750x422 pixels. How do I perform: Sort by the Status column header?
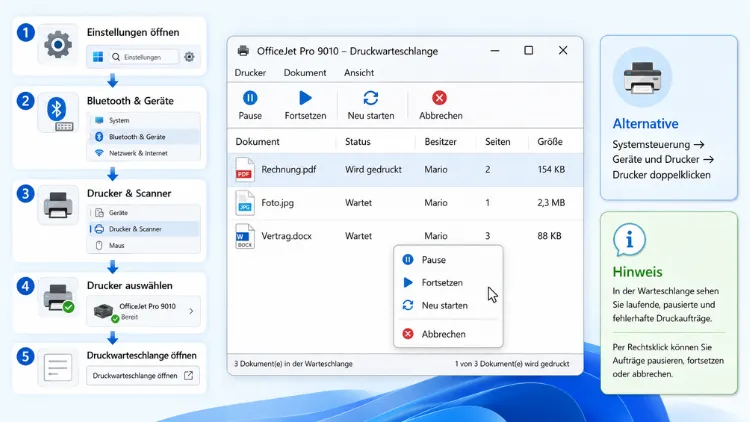pos(358,142)
